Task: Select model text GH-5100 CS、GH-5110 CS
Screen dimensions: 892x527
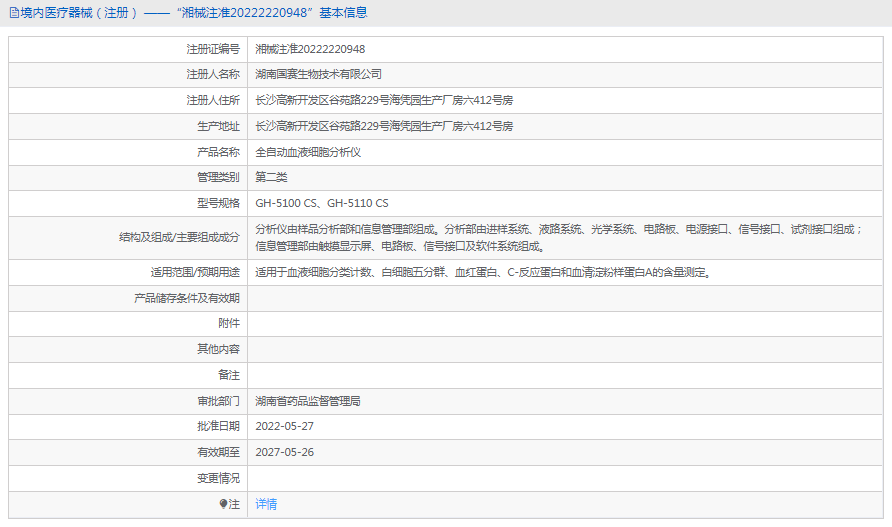Action: (321, 203)
